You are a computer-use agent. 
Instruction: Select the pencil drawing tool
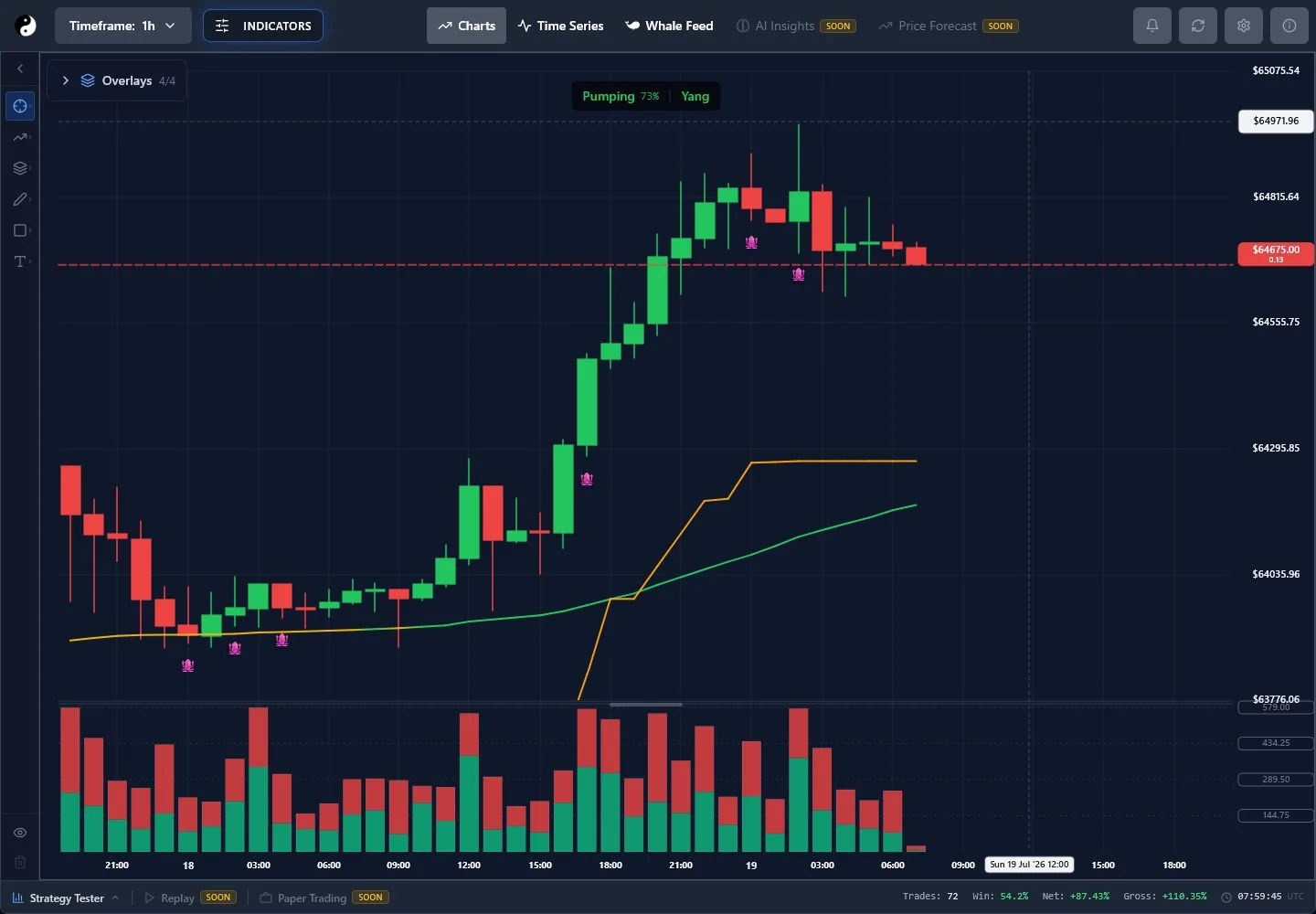[x=20, y=199]
